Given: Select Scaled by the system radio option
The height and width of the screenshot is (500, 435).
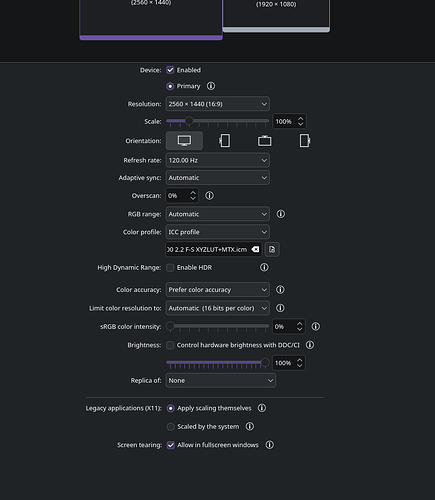Looking at the screenshot, I should point(171,427).
